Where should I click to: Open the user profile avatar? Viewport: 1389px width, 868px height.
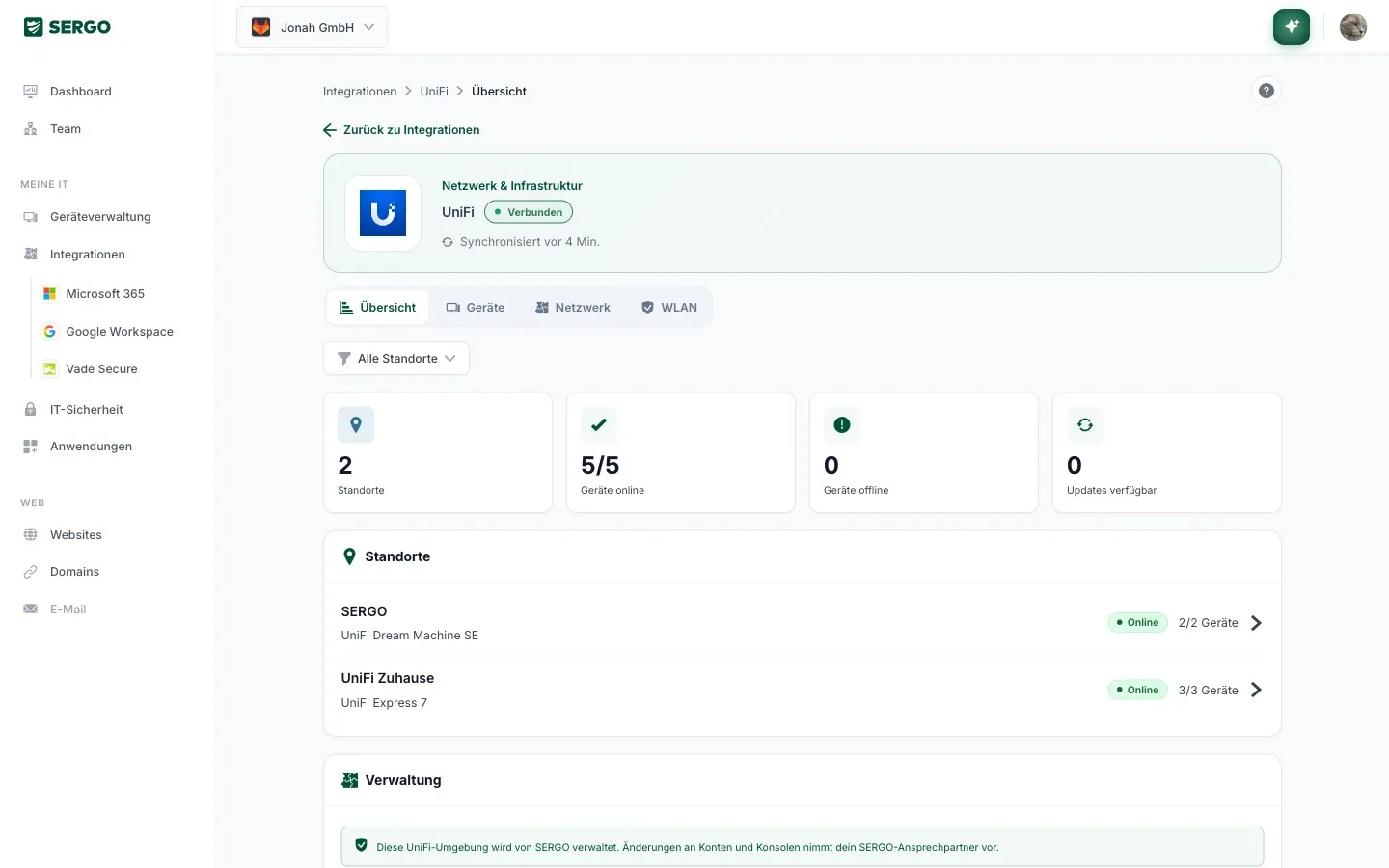tap(1353, 27)
